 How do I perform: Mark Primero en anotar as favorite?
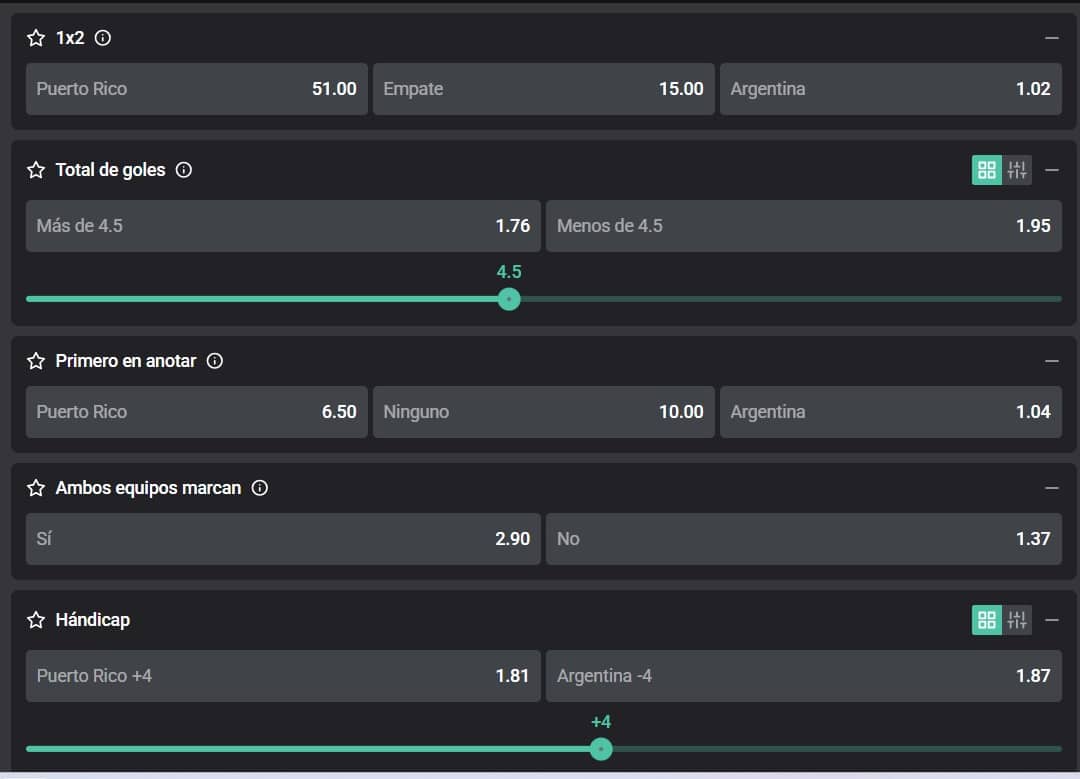click(36, 361)
